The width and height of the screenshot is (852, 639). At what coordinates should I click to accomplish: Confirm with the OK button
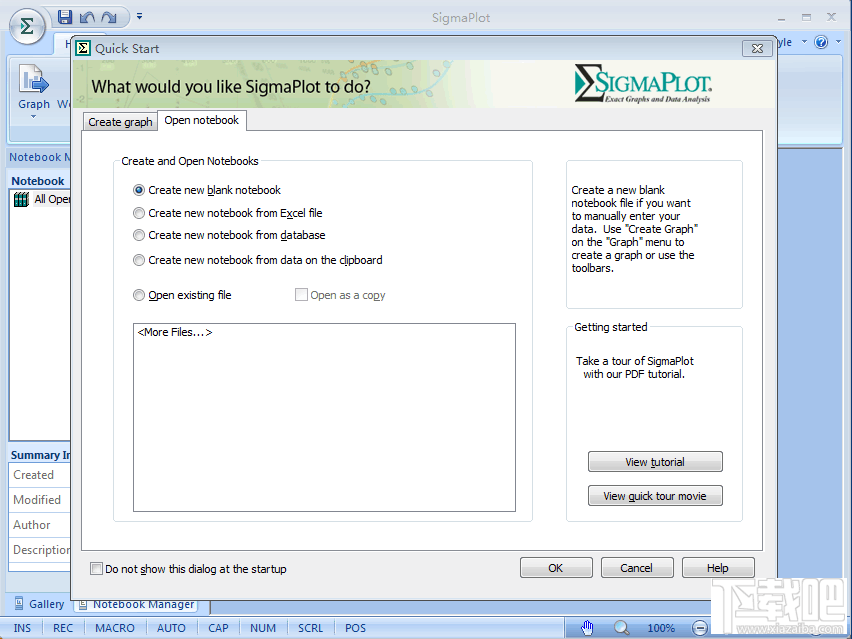point(556,568)
